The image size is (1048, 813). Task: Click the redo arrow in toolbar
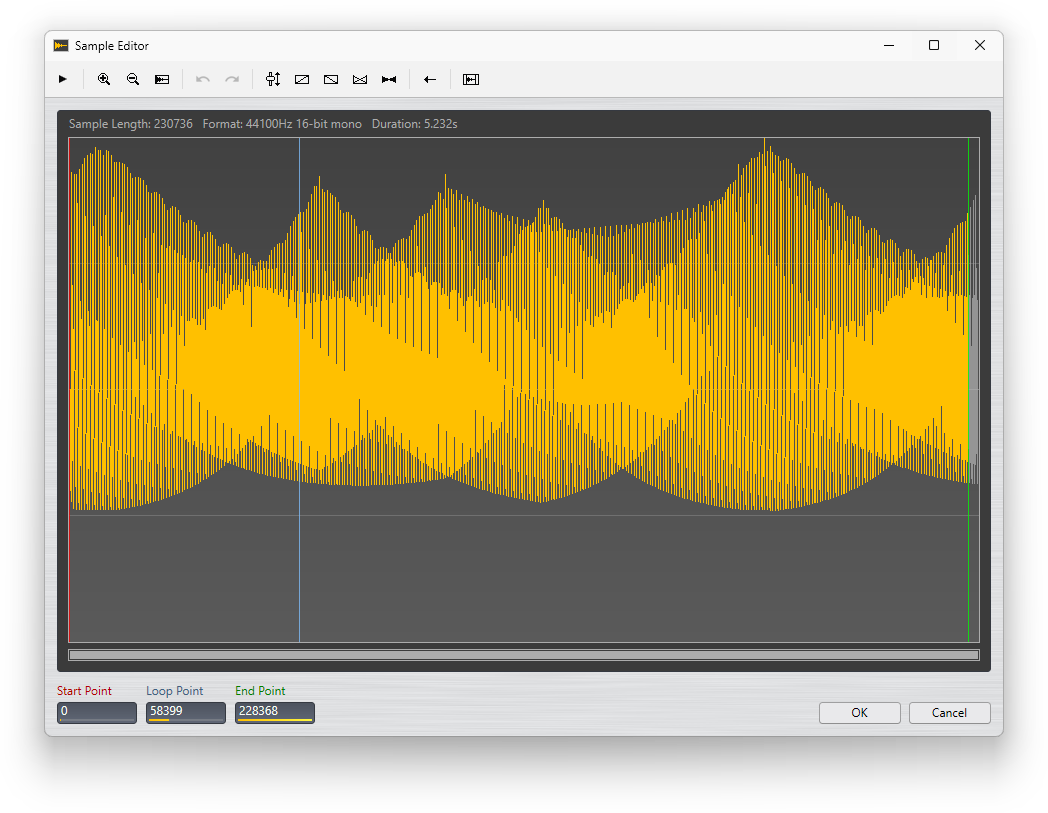[x=232, y=79]
